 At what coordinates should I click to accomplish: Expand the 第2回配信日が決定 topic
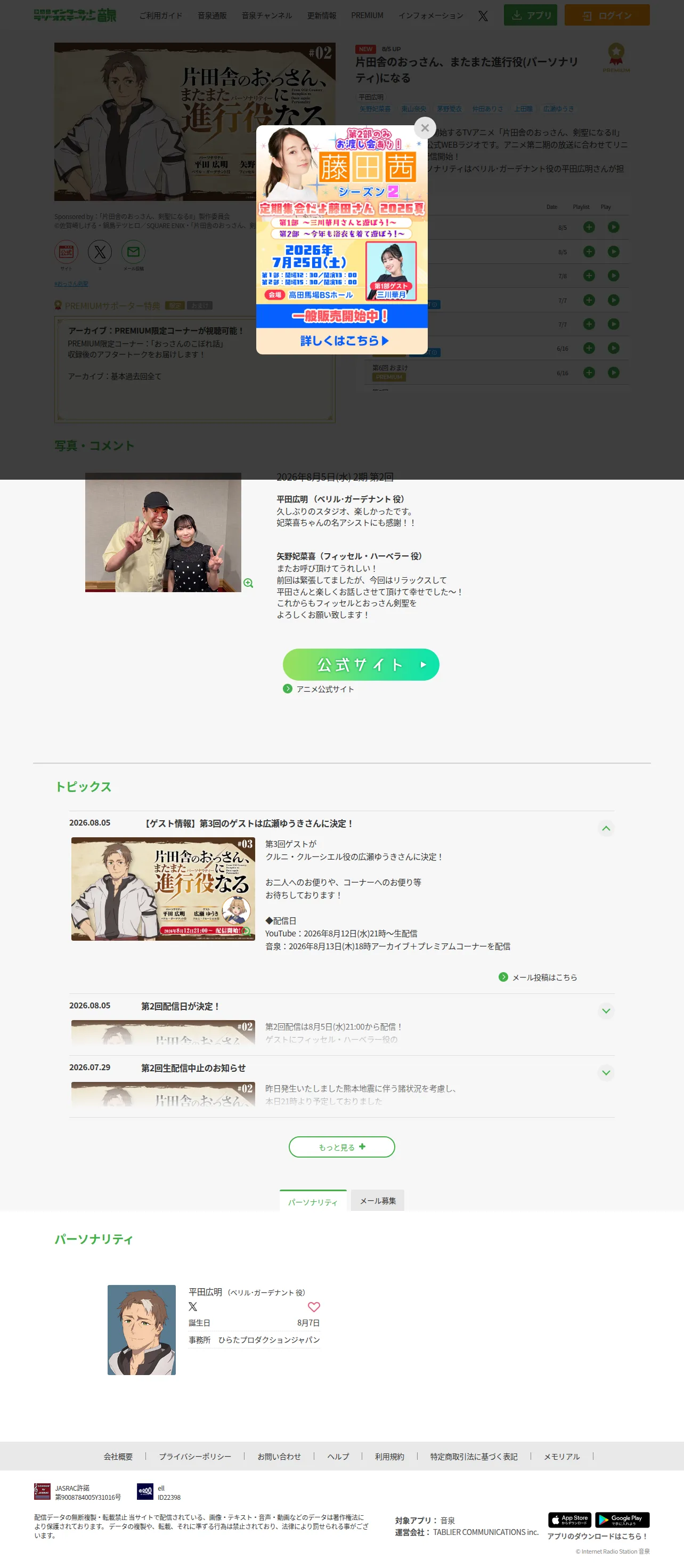tap(606, 1011)
